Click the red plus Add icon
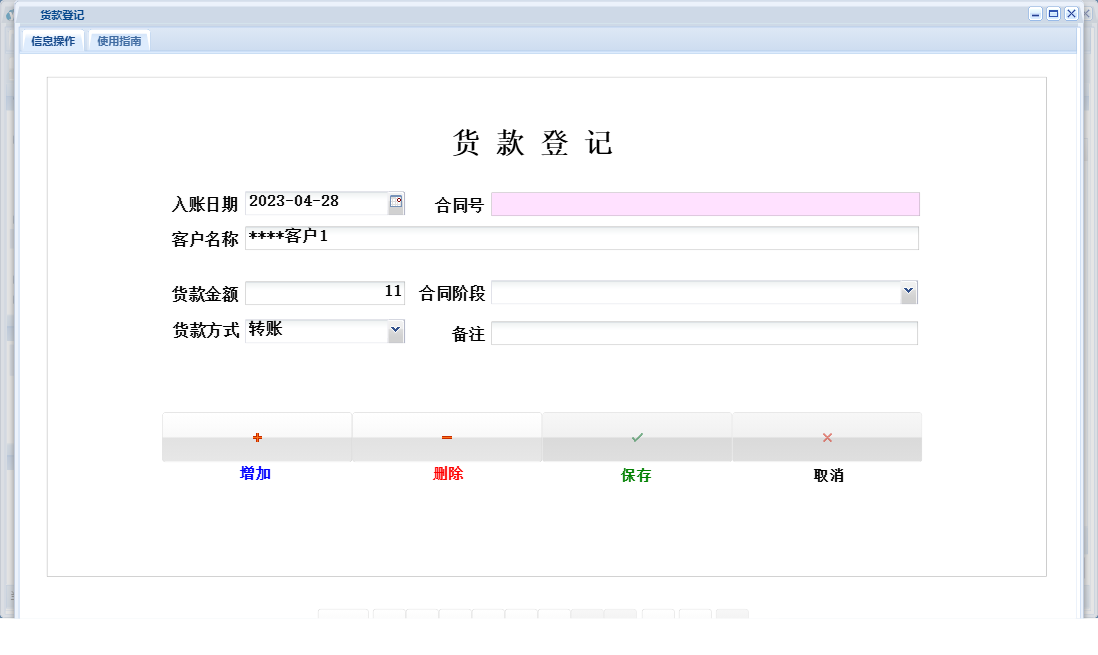 (x=257, y=436)
